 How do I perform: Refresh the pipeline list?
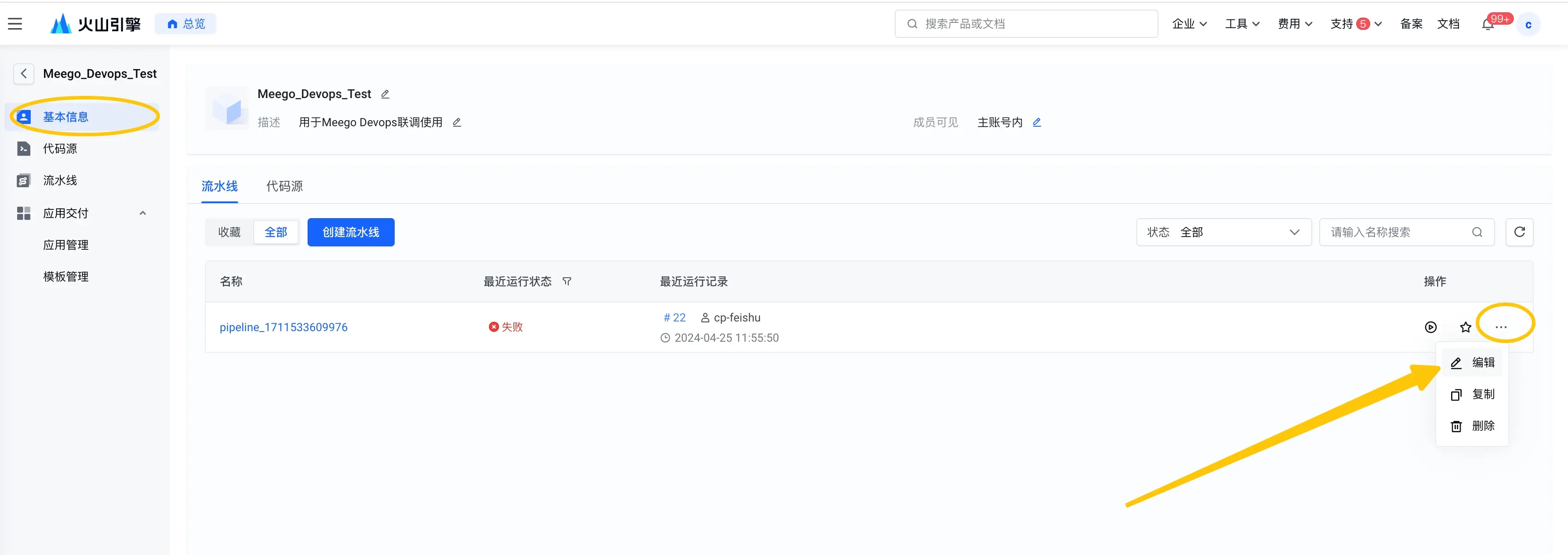[x=1519, y=232]
